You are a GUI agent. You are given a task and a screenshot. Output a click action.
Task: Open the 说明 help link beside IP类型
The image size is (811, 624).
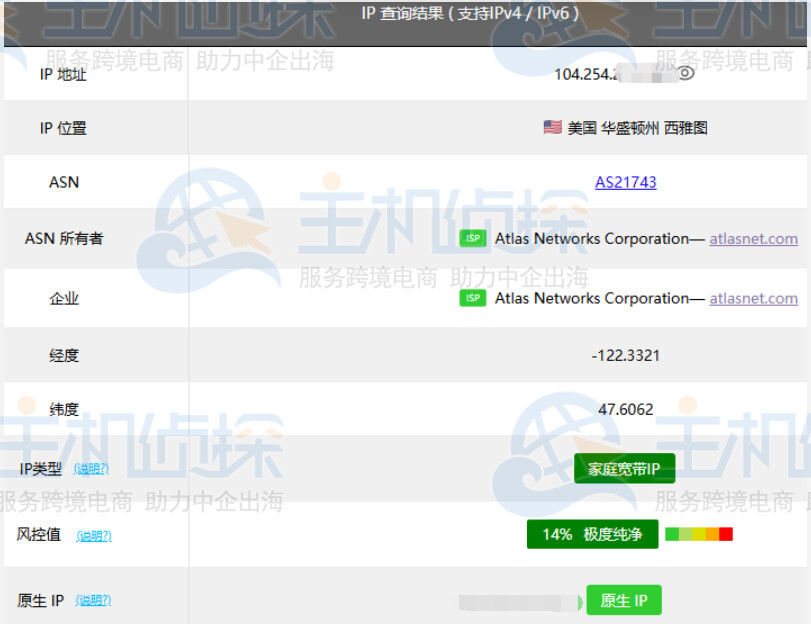[91, 469]
